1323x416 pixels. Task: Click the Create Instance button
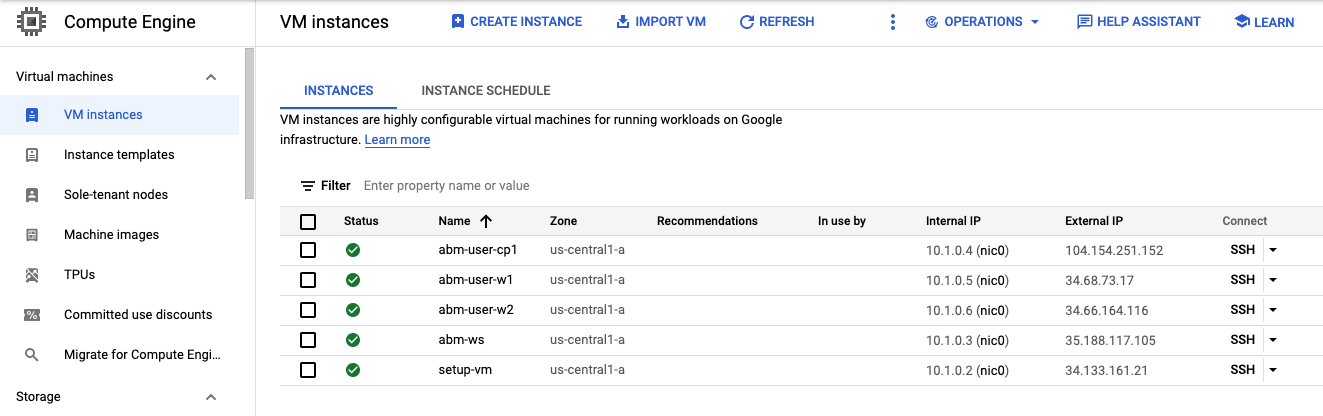[516, 22]
